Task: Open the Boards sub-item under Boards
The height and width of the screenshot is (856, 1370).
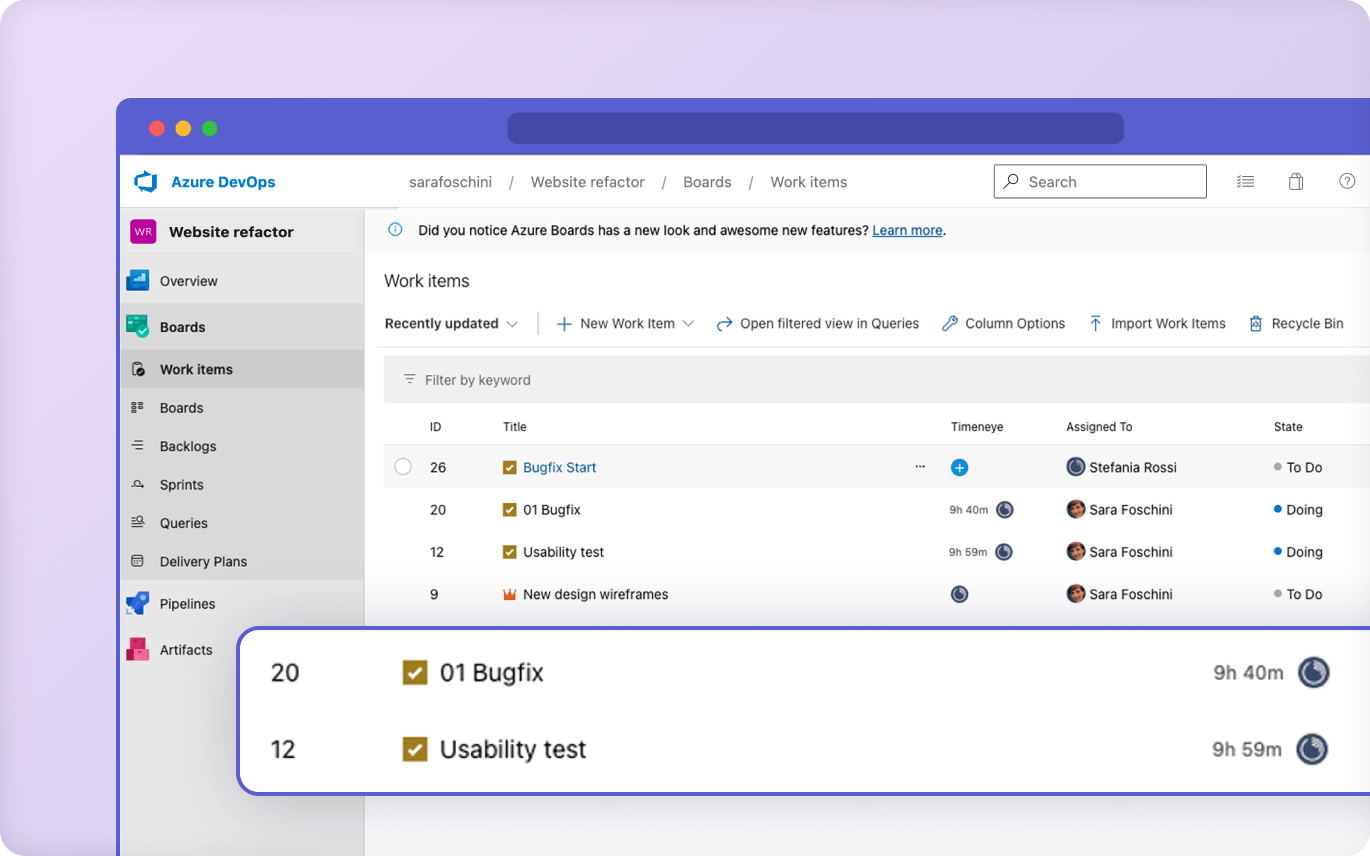Action: click(x=181, y=408)
